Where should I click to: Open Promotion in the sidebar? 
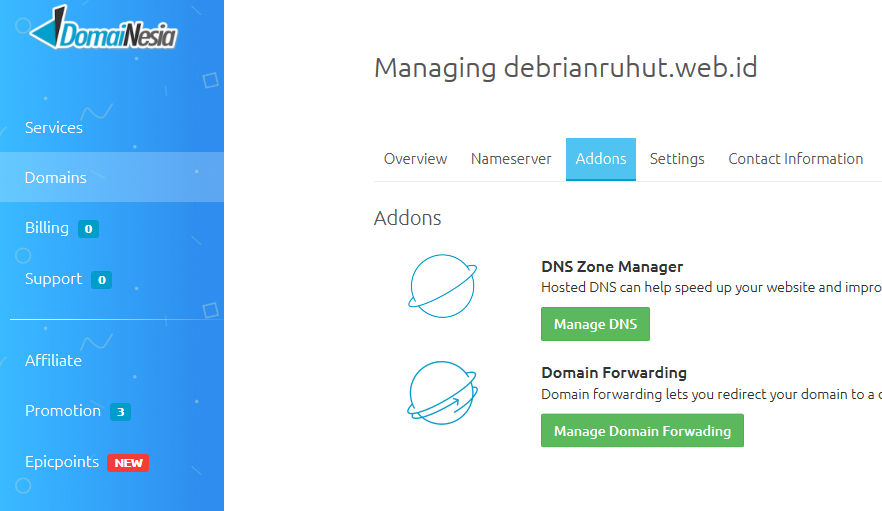63,411
